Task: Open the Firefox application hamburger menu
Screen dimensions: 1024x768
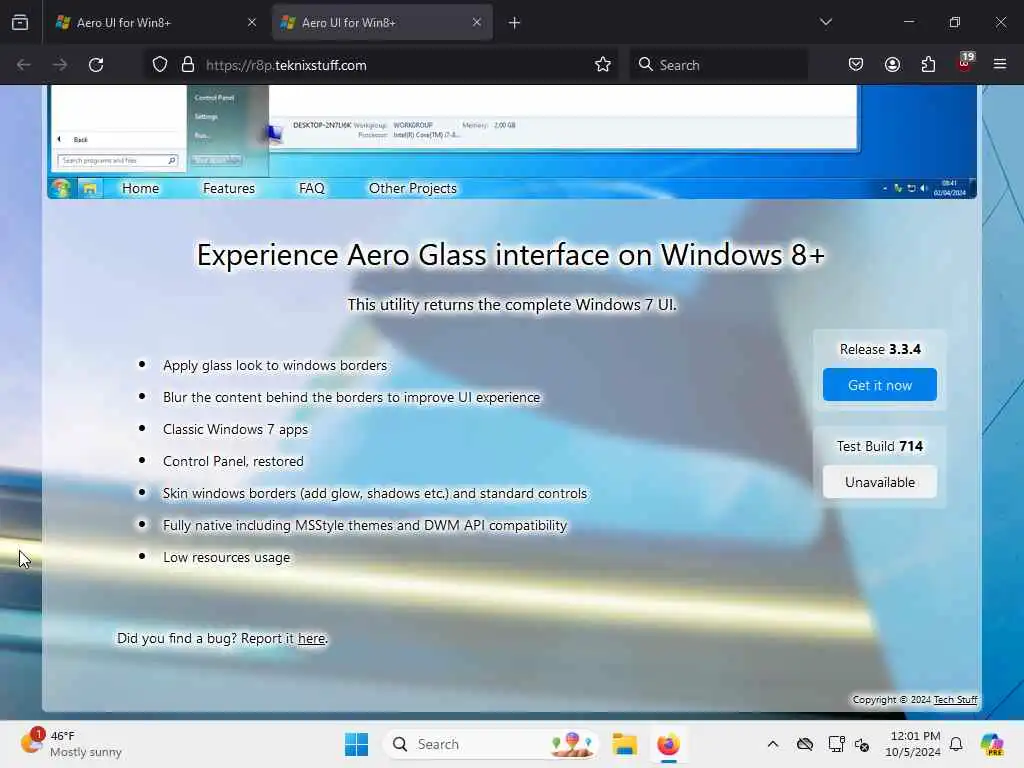Action: (x=1000, y=64)
